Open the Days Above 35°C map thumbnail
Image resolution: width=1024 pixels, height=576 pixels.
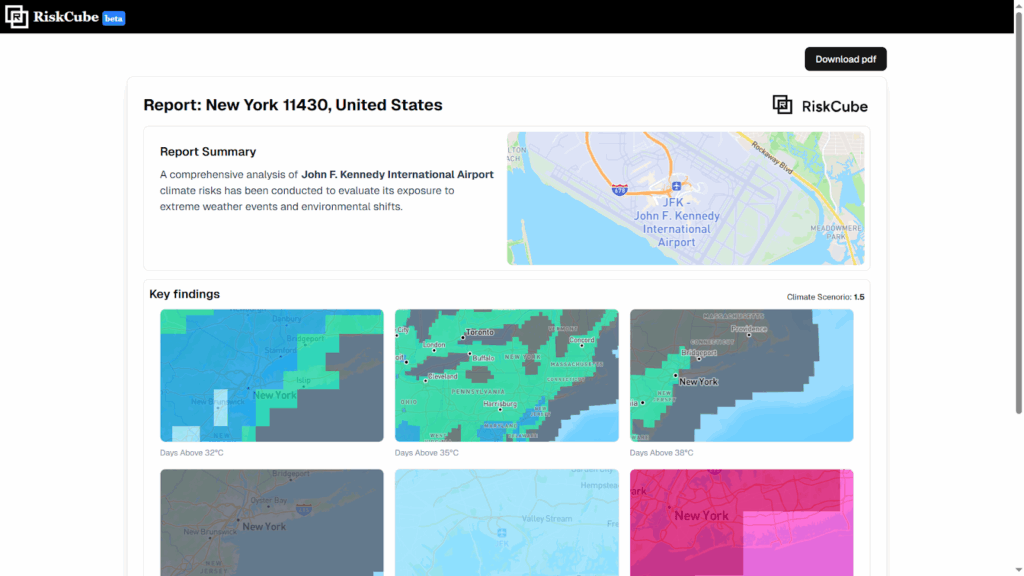(x=506, y=375)
